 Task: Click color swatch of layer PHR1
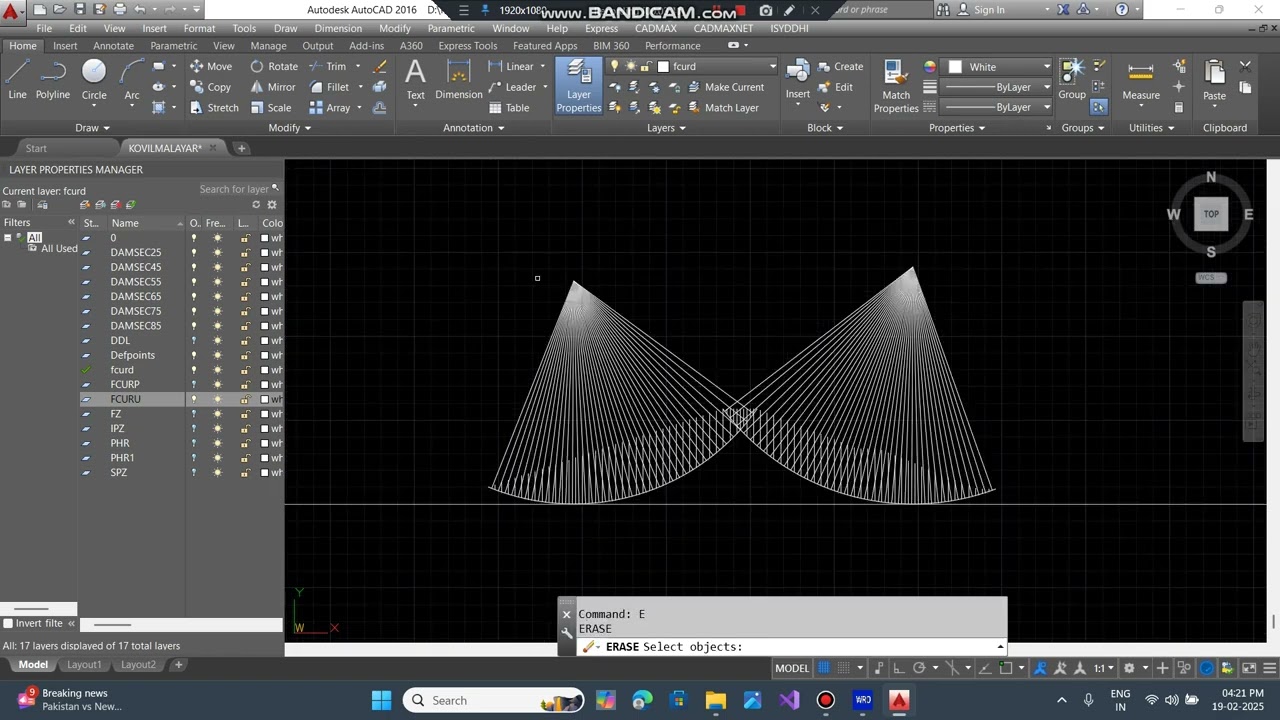(x=264, y=458)
